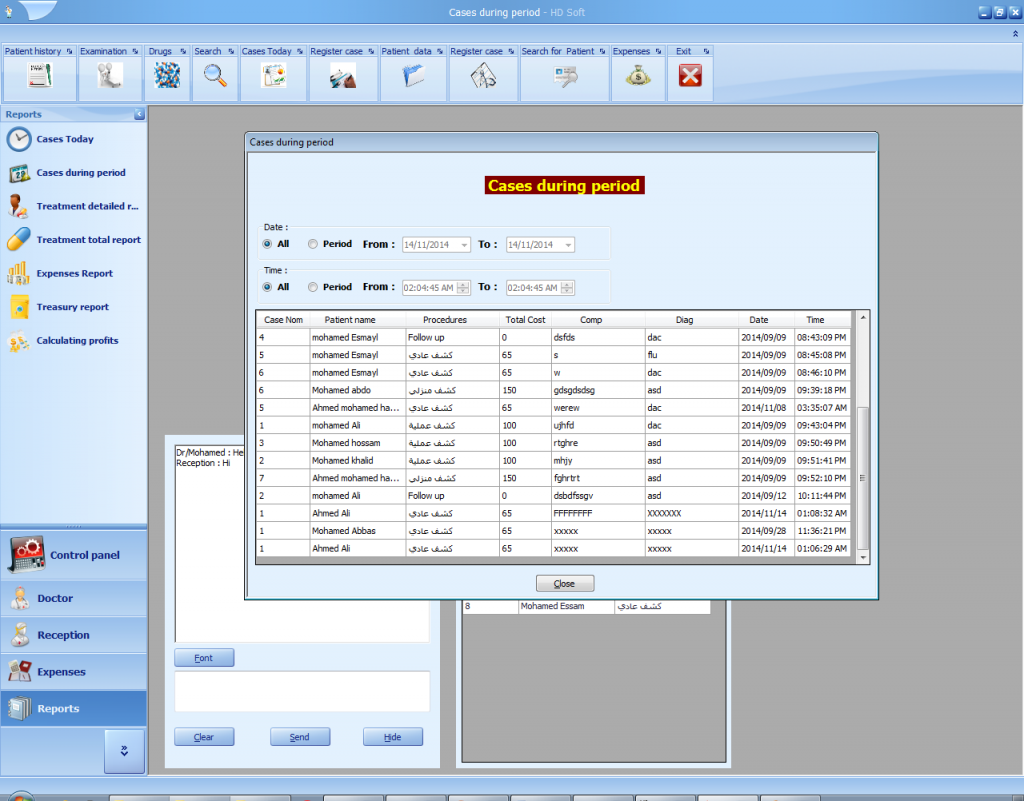Screen dimensions: 1024x801
Task: Select the Mohamed hossam patient cell
Action: (358, 443)
